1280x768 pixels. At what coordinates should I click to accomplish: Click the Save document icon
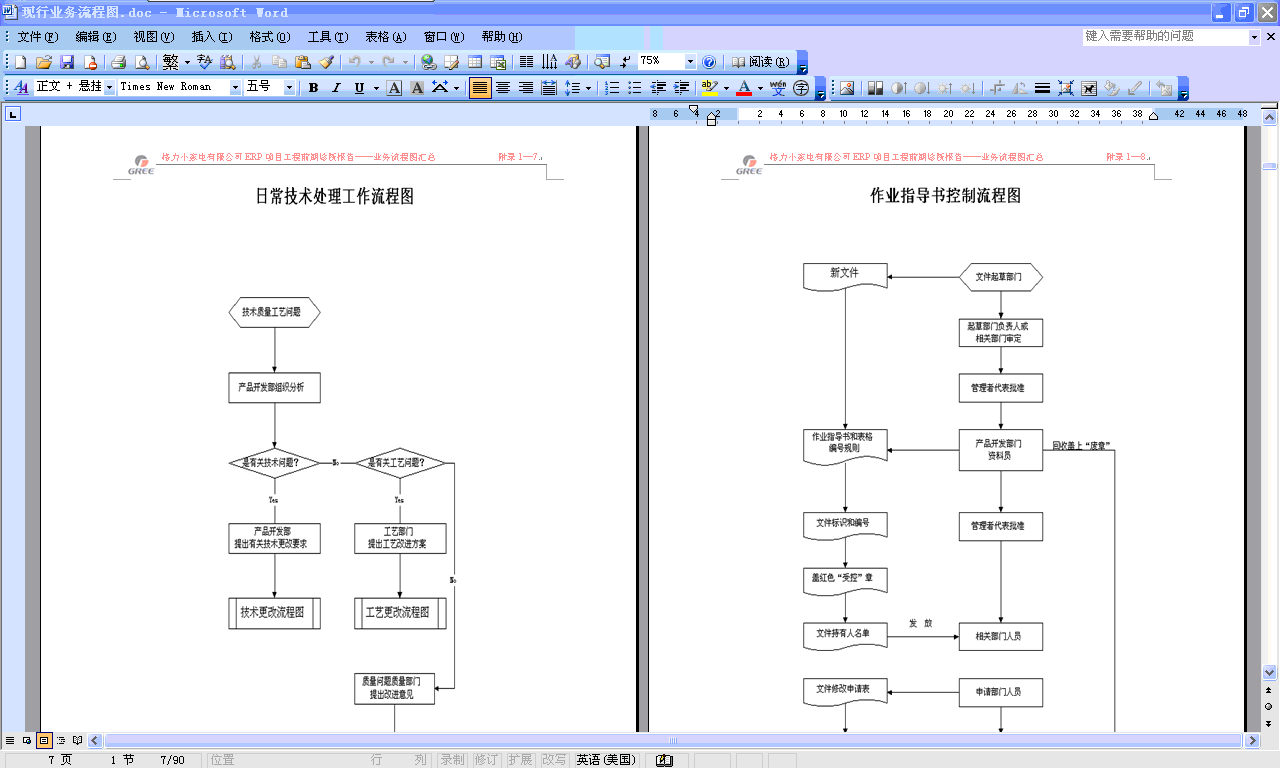[x=66, y=62]
